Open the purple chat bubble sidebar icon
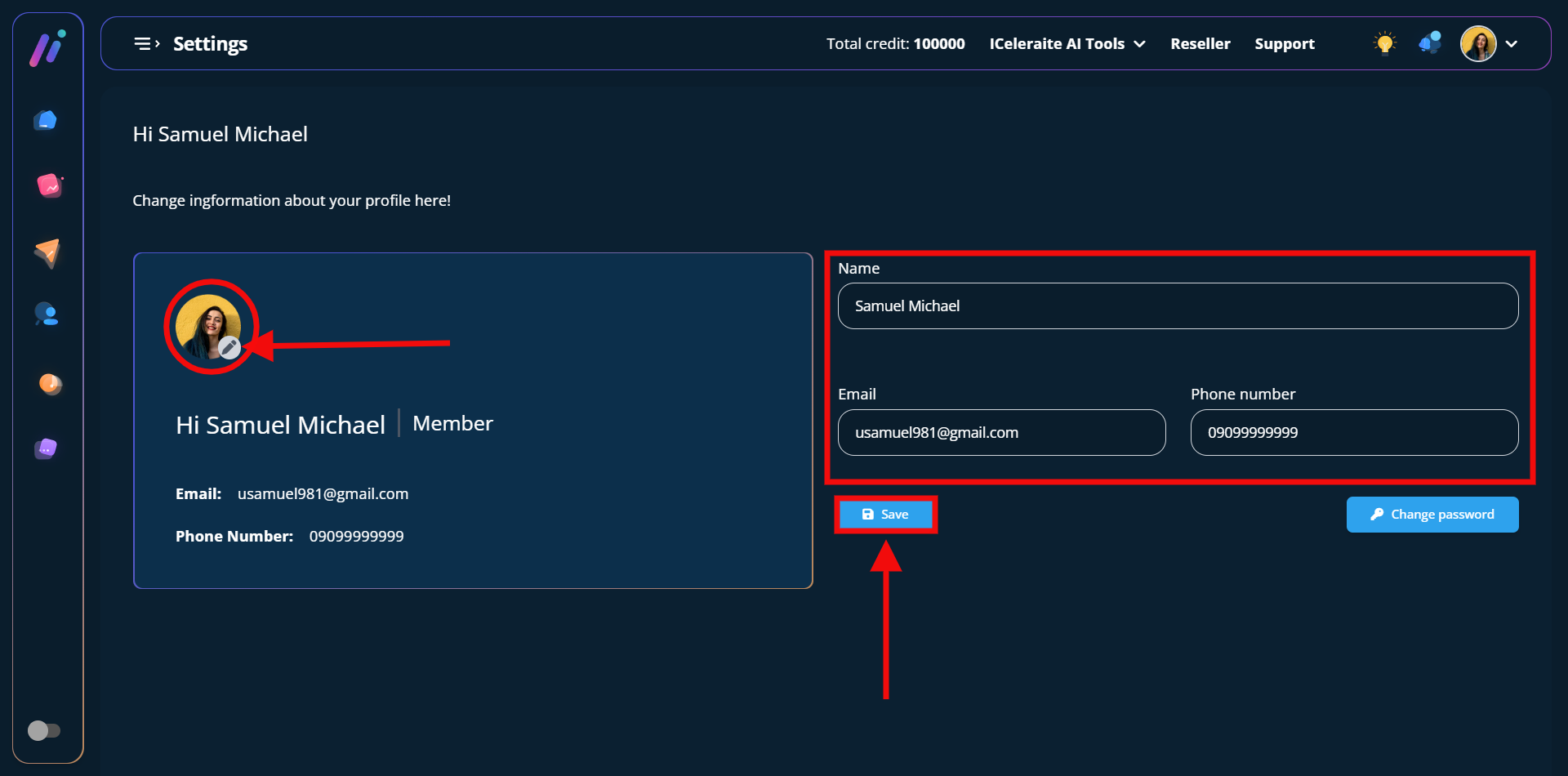This screenshot has width=1568, height=776. [46, 448]
